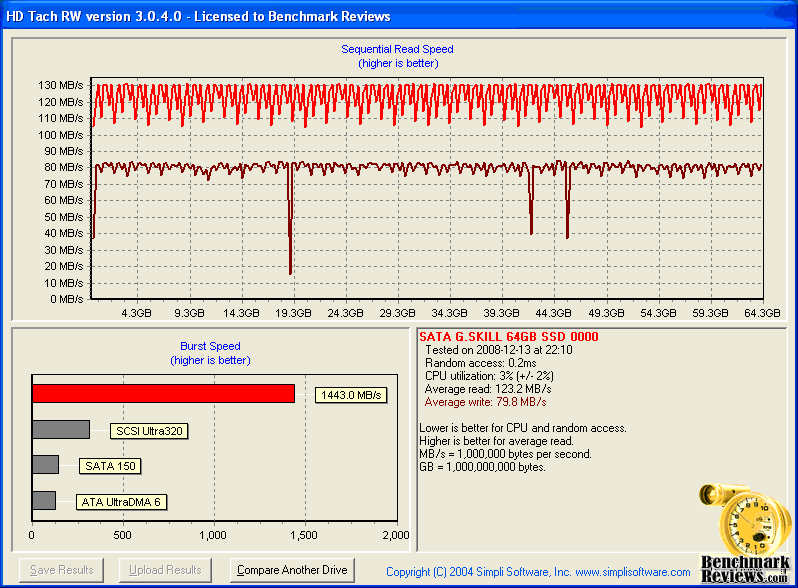Click the CPU utilization: 3% line
Image resolution: width=798 pixels, height=588 pixels.
click(489, 376)
